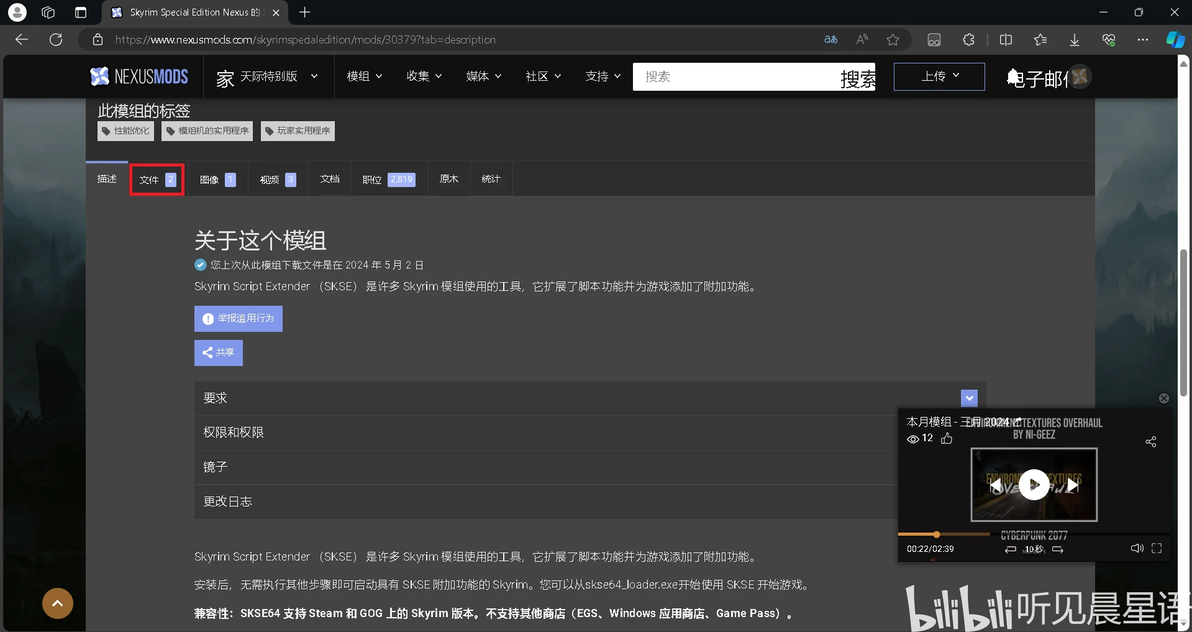Click the Nexus Mods logo
The width and height of the screenshot is (1192, 632).
pyautogui.click(x=138, y=76)
